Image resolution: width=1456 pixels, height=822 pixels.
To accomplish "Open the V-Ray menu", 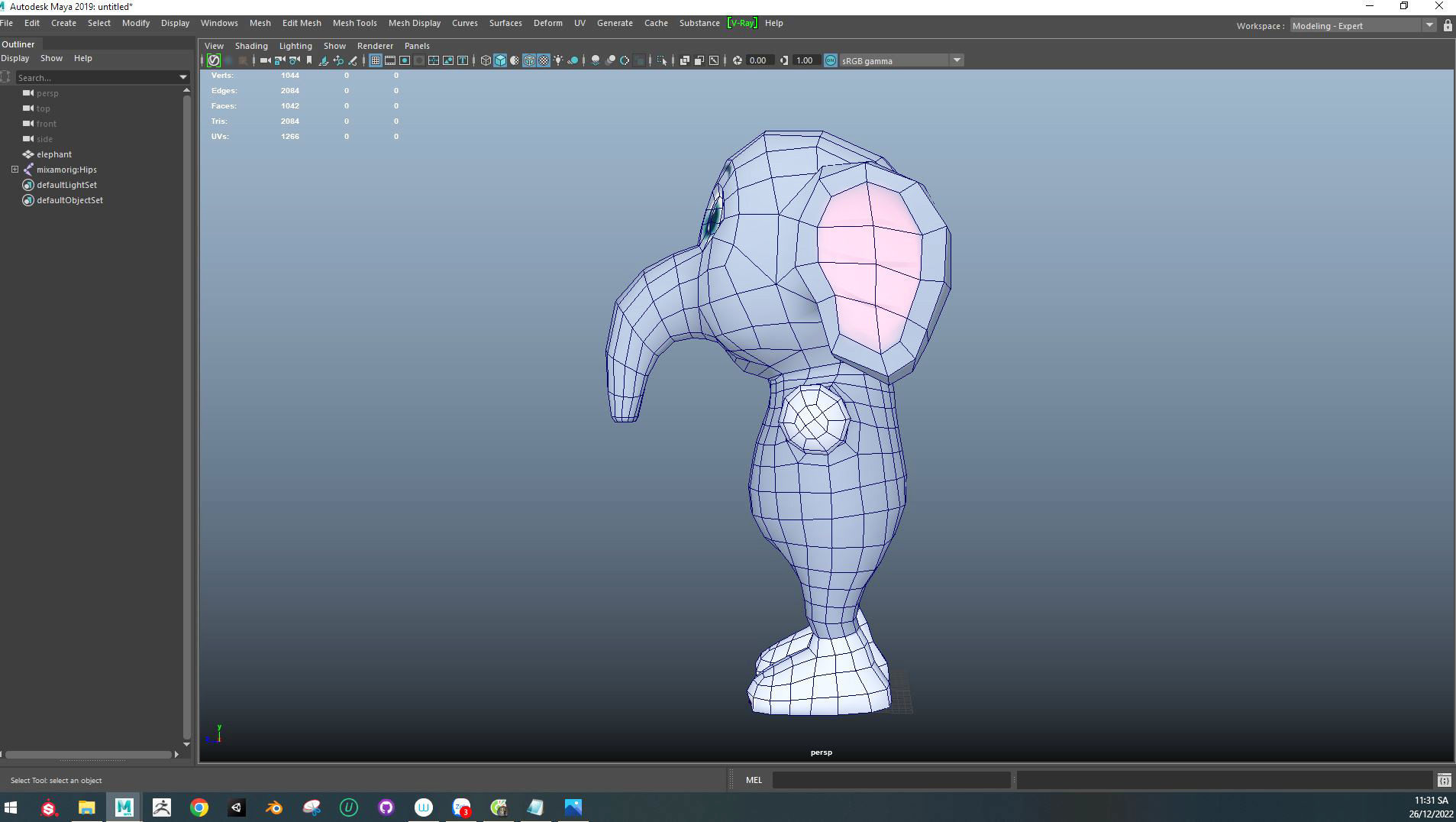I will pyautogui.click(x=742, y=23).
